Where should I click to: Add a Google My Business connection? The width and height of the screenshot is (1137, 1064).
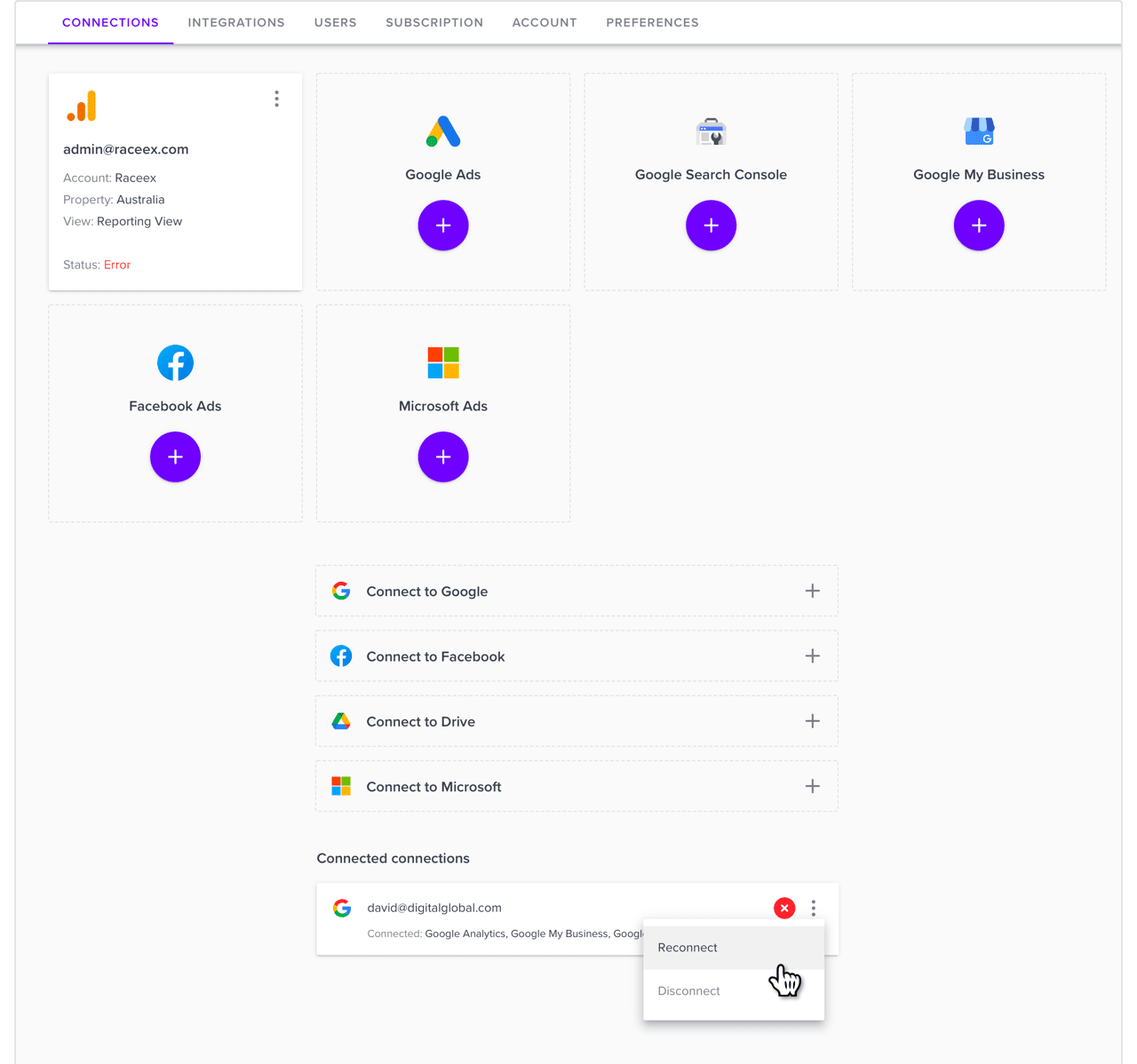[x=979, y=226]
